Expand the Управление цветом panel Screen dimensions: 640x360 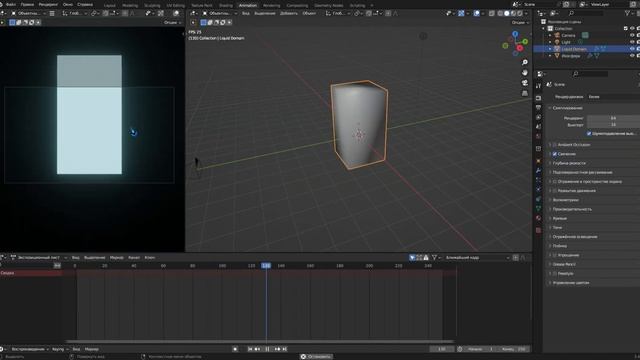(571, 282)
